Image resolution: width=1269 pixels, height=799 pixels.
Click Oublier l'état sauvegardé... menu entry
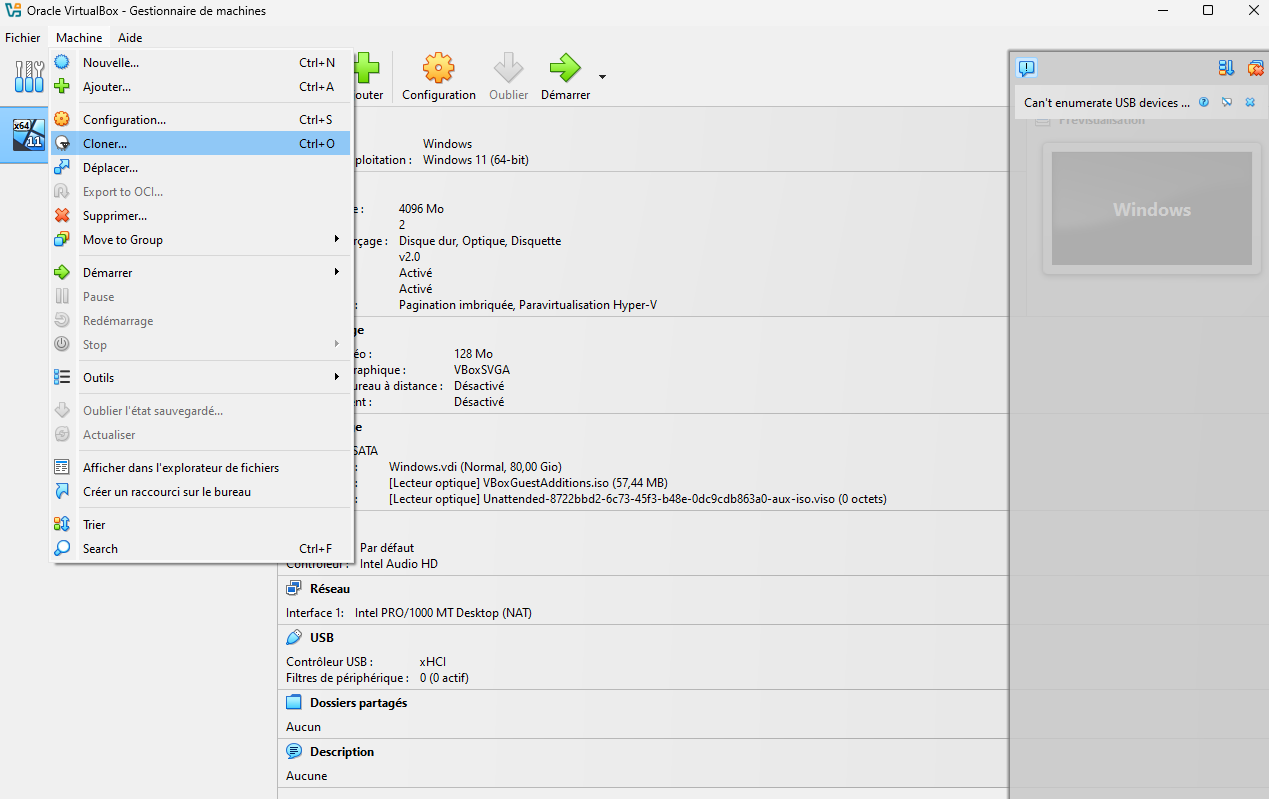pos(201,410)
